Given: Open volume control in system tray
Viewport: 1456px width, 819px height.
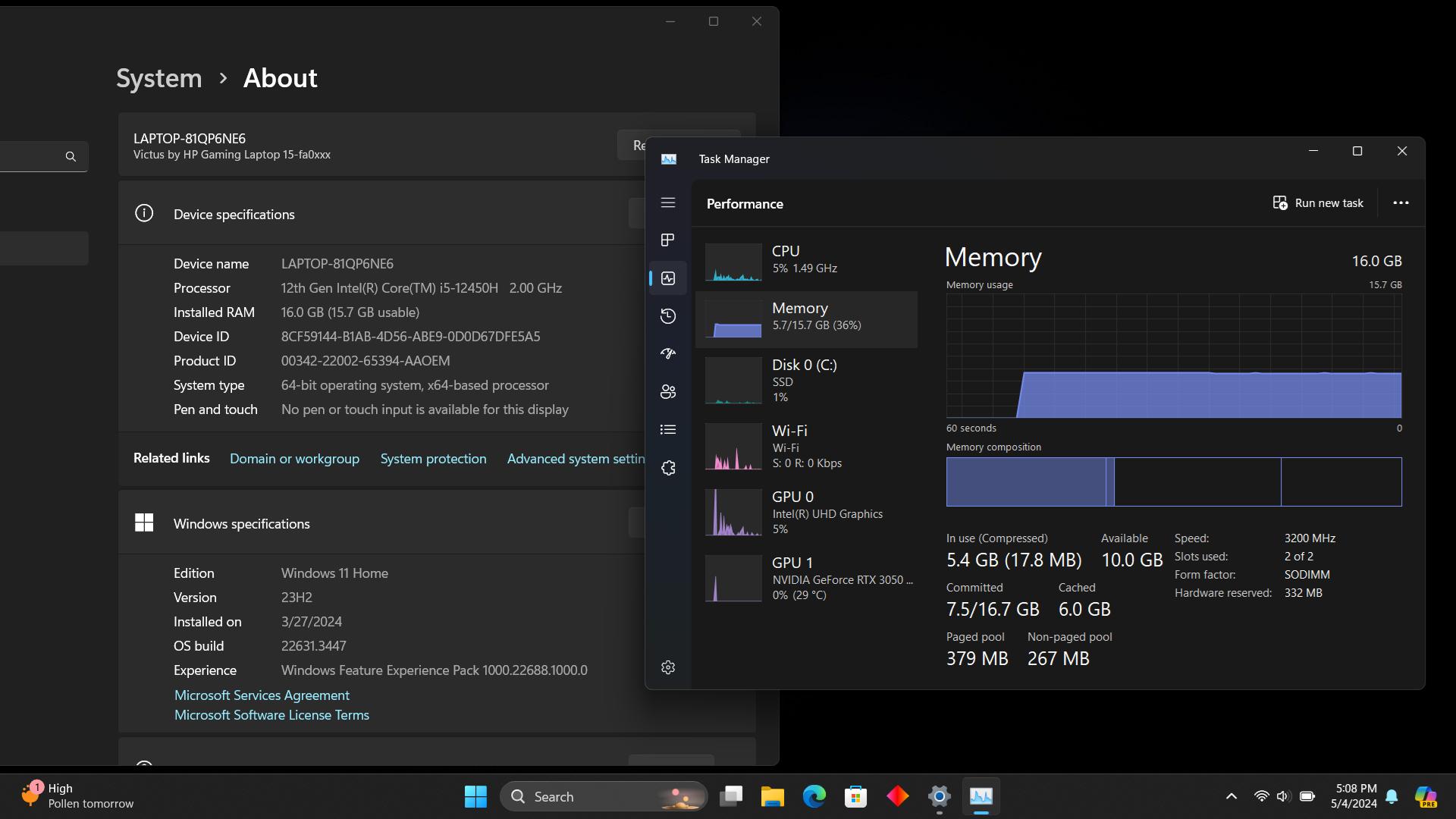Looking at the screenshot, I should click(1283, 796).
